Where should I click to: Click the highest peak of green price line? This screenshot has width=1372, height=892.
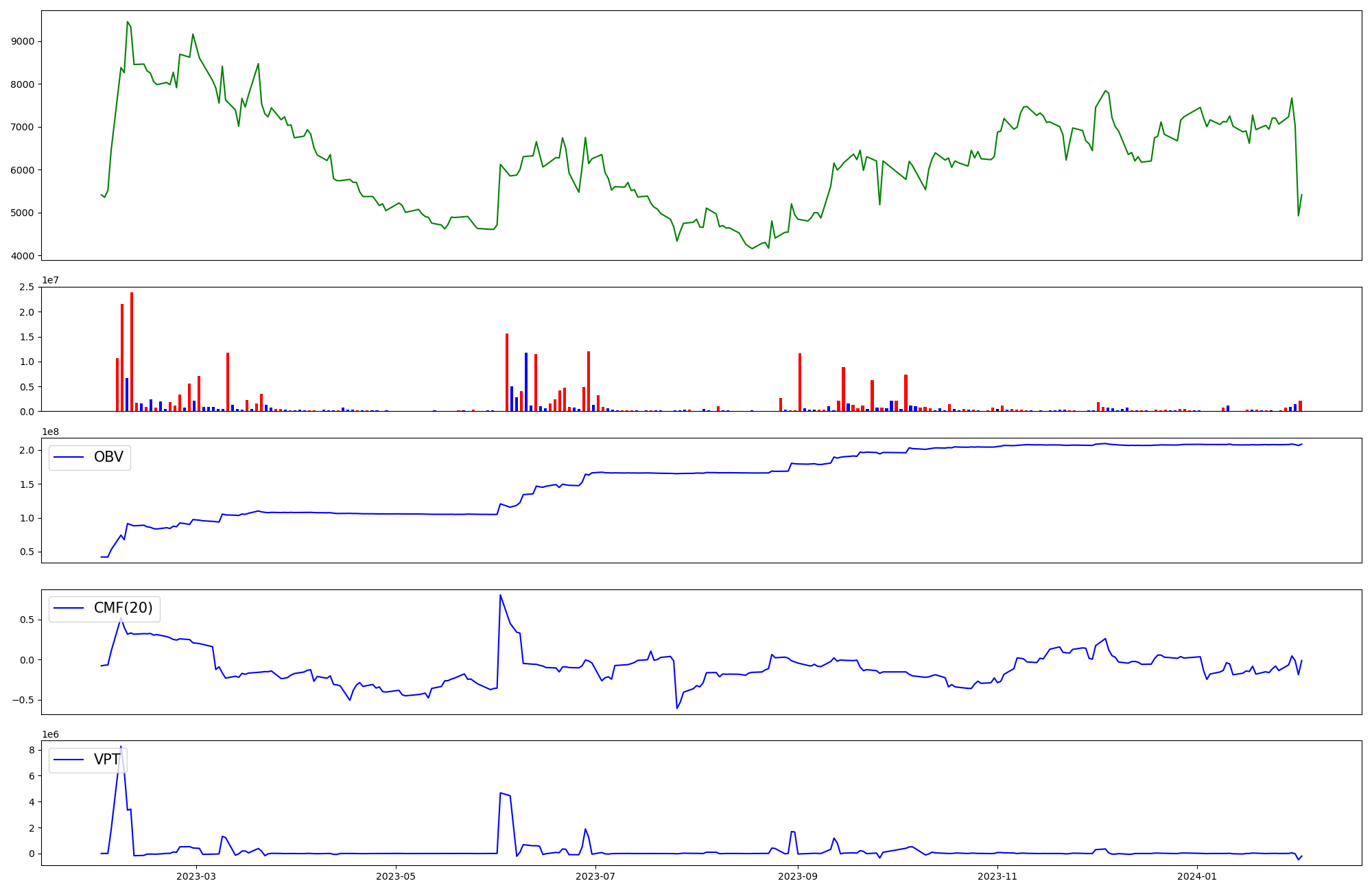[128, 22]
